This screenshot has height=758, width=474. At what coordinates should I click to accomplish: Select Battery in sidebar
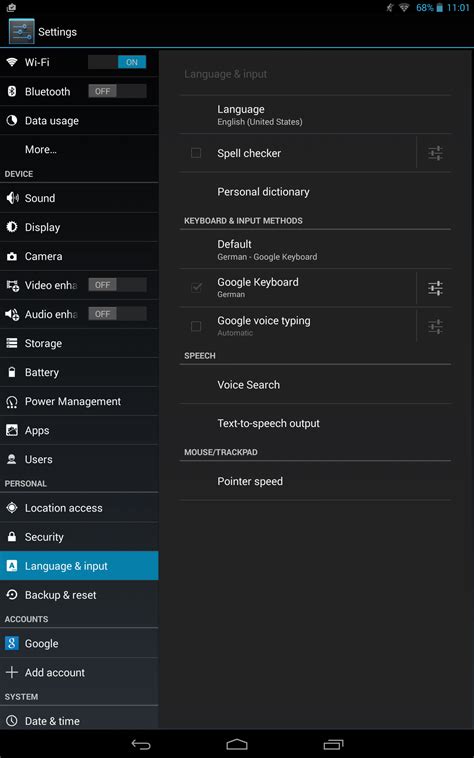pos(79,372)
